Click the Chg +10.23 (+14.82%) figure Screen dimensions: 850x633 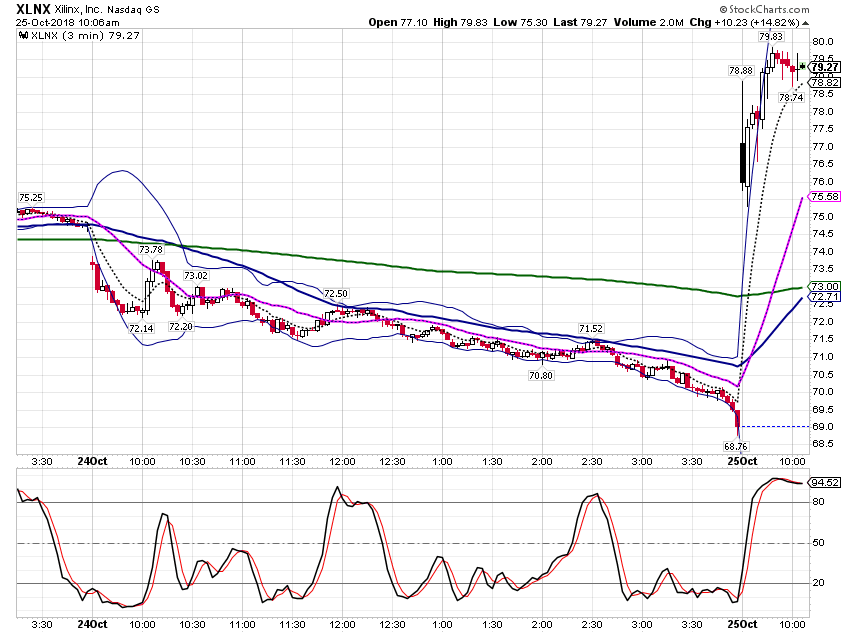point(744,23)
